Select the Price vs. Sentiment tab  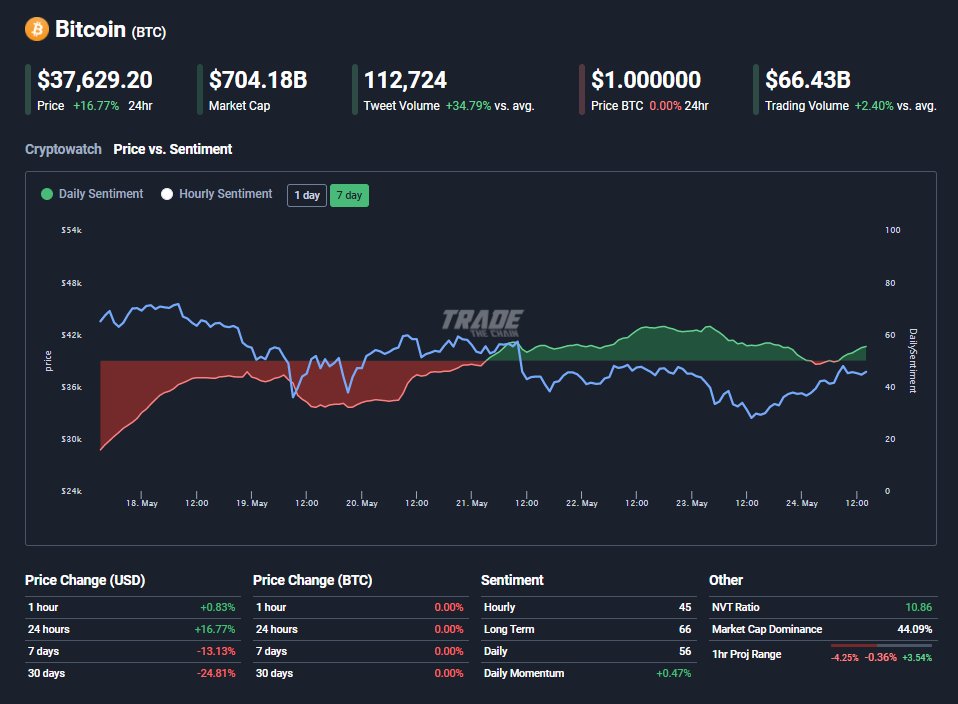pyautogui.click(x=174, y=149)
